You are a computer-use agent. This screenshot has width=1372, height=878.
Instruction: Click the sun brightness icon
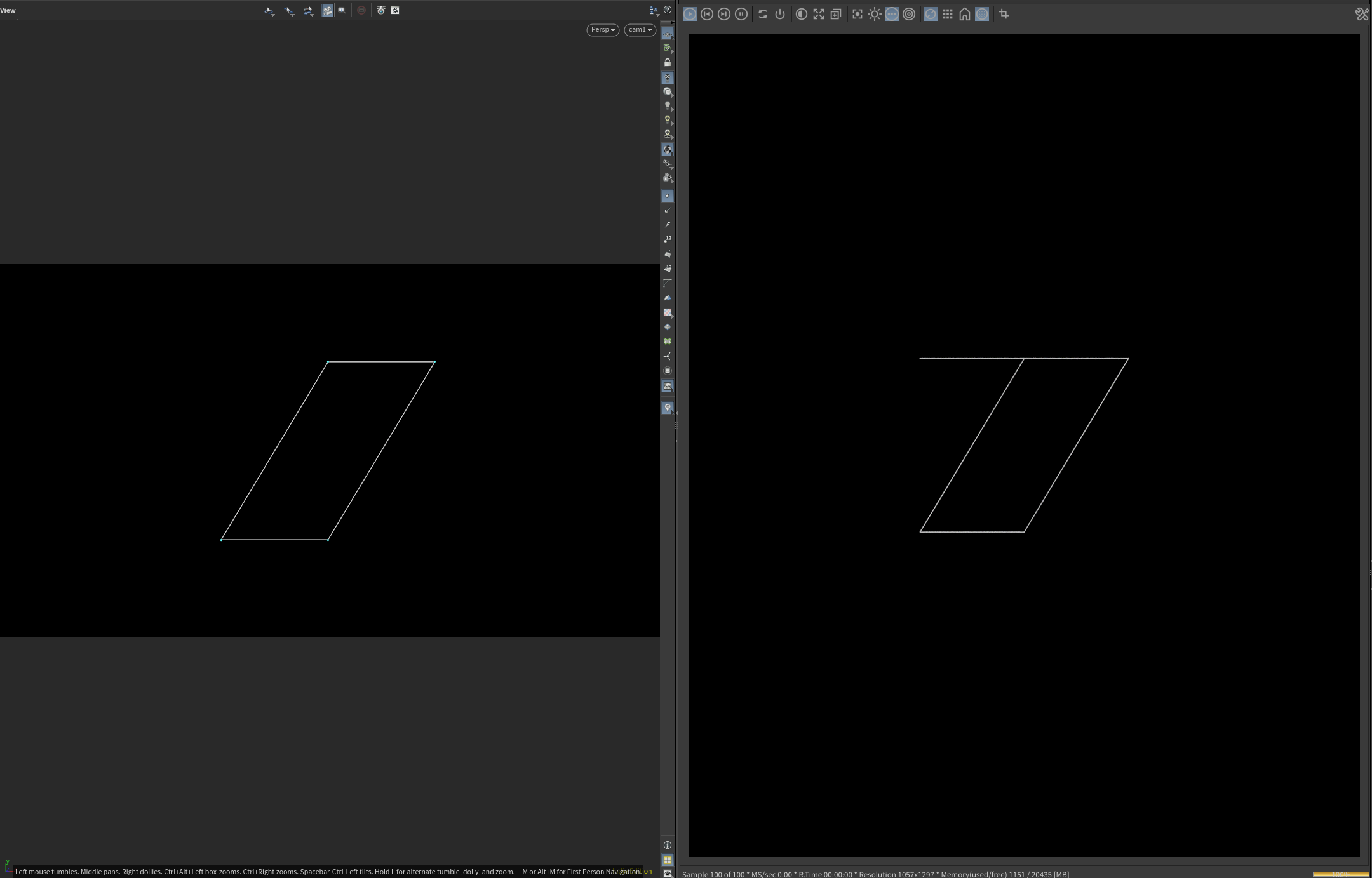(x=874, y=14)
